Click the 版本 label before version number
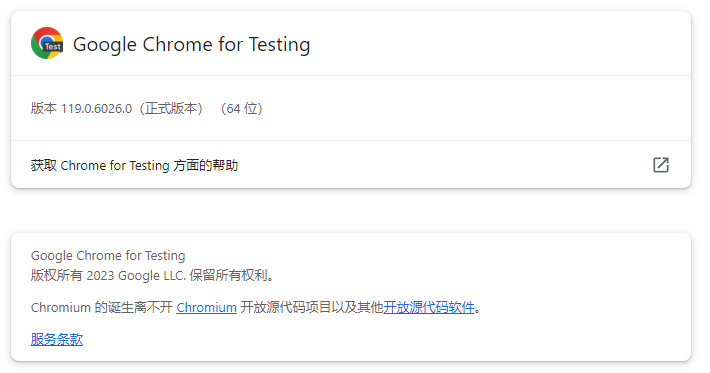Viewport: 710px width, 373px height. 43,109
